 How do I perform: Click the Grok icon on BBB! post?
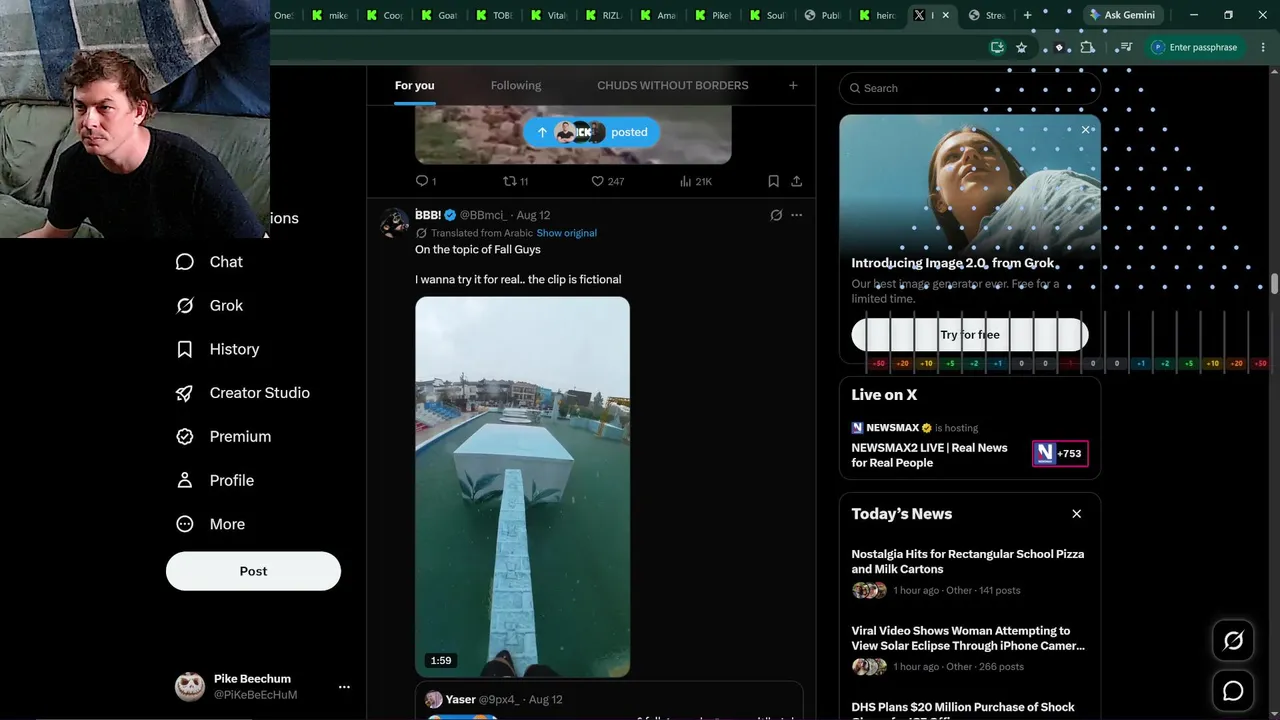(776, 215)
